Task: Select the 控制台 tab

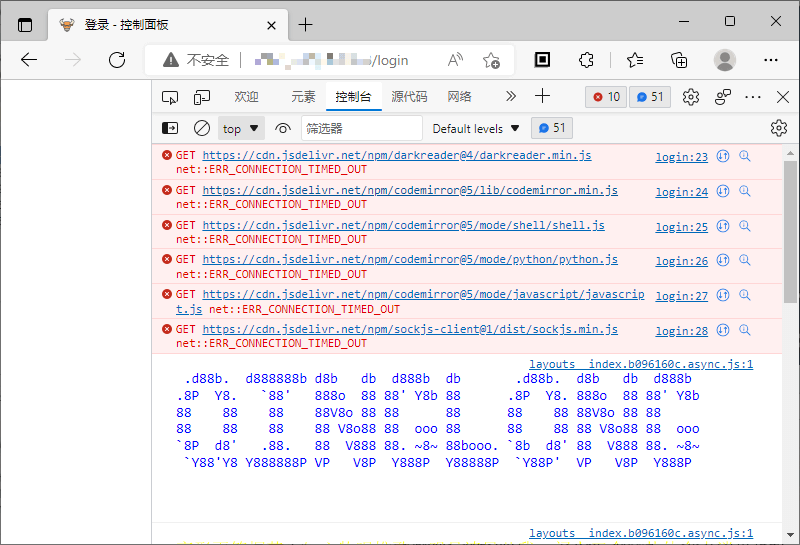Action: pyautogui.click(x=354, y=96)
